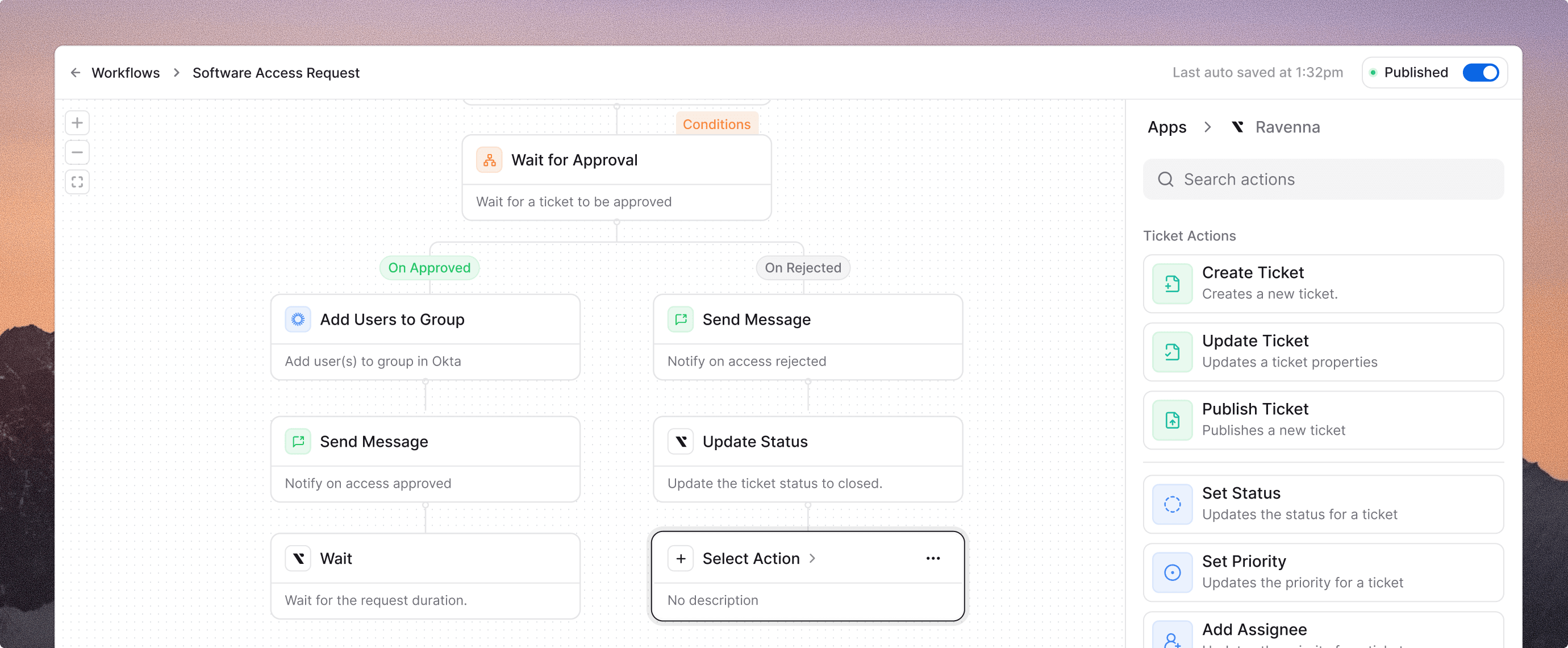The height and width of the screenshot is (648, 1568).
Task: Click the Search actions field
Action: pos(1323,179)
